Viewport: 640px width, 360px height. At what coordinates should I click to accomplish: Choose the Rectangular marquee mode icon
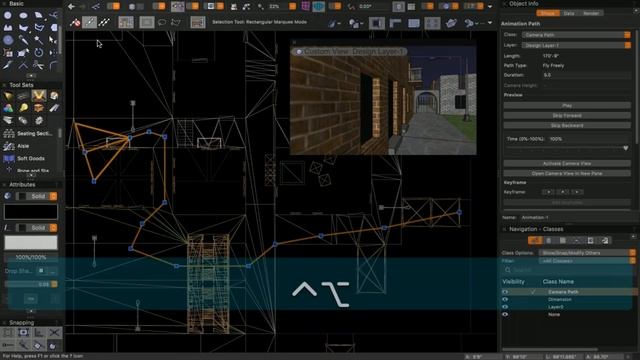tap(147, 22)
